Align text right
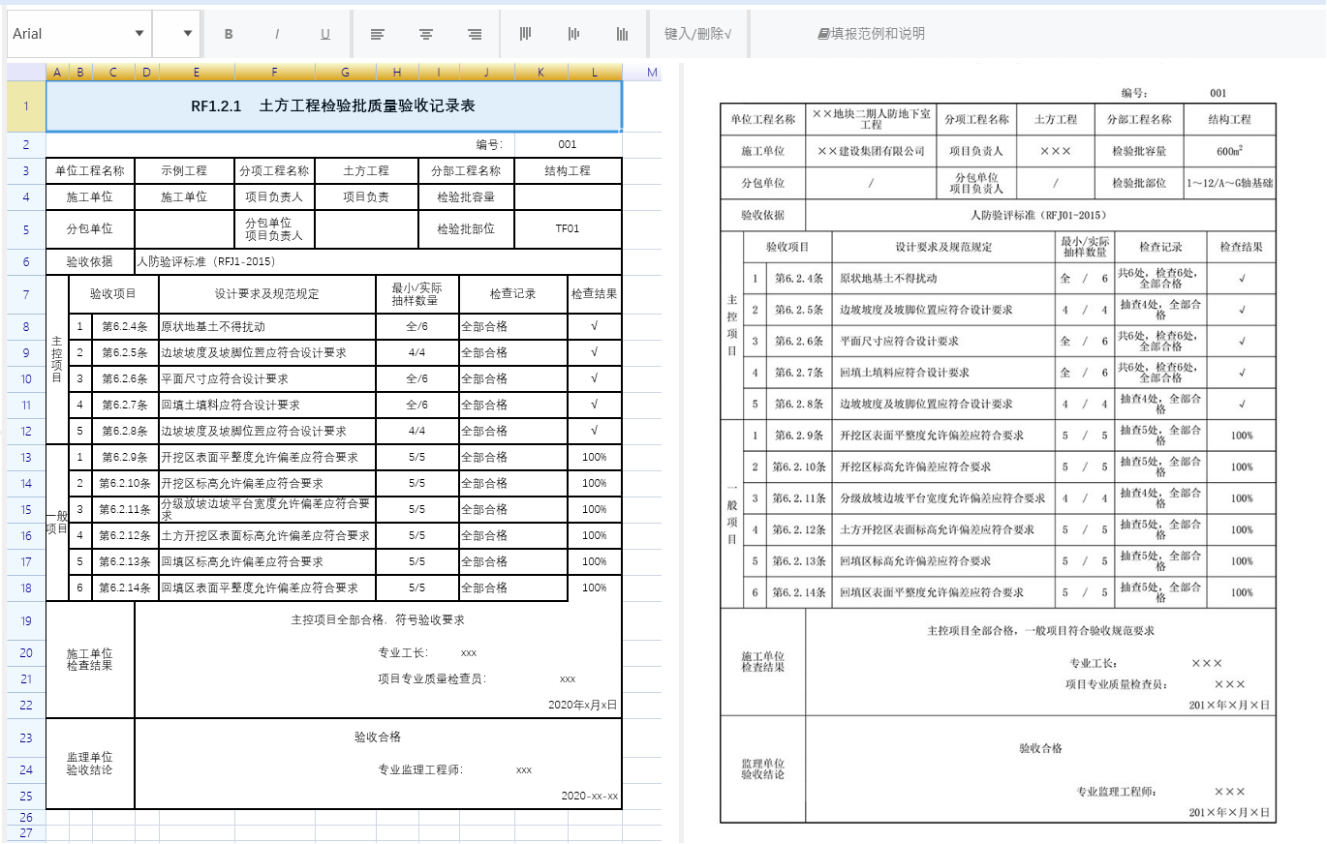This screenshot has height=844, width=1327. tap(475, 34)
